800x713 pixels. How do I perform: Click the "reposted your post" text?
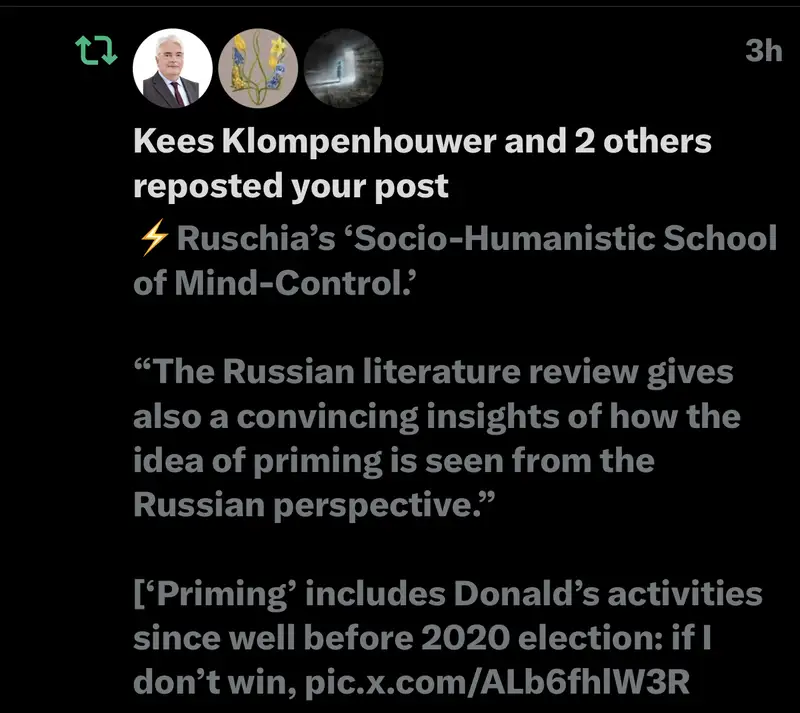click(291, 185)
